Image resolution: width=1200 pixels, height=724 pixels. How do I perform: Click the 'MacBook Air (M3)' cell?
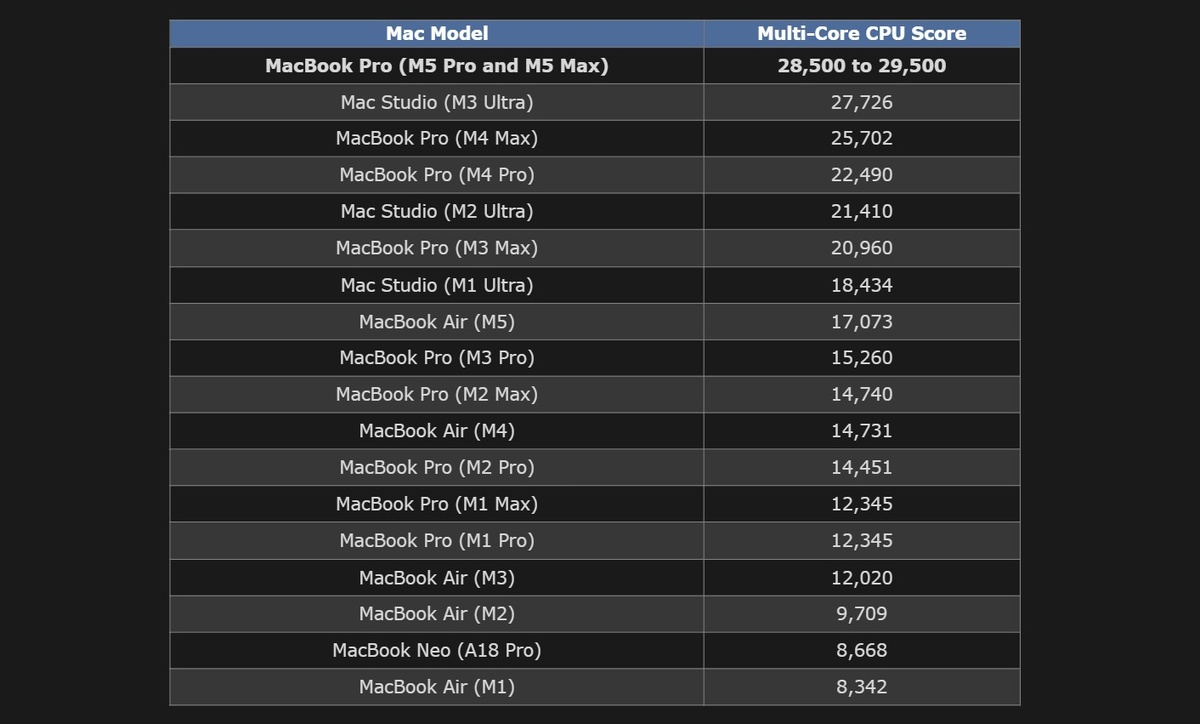437,578
